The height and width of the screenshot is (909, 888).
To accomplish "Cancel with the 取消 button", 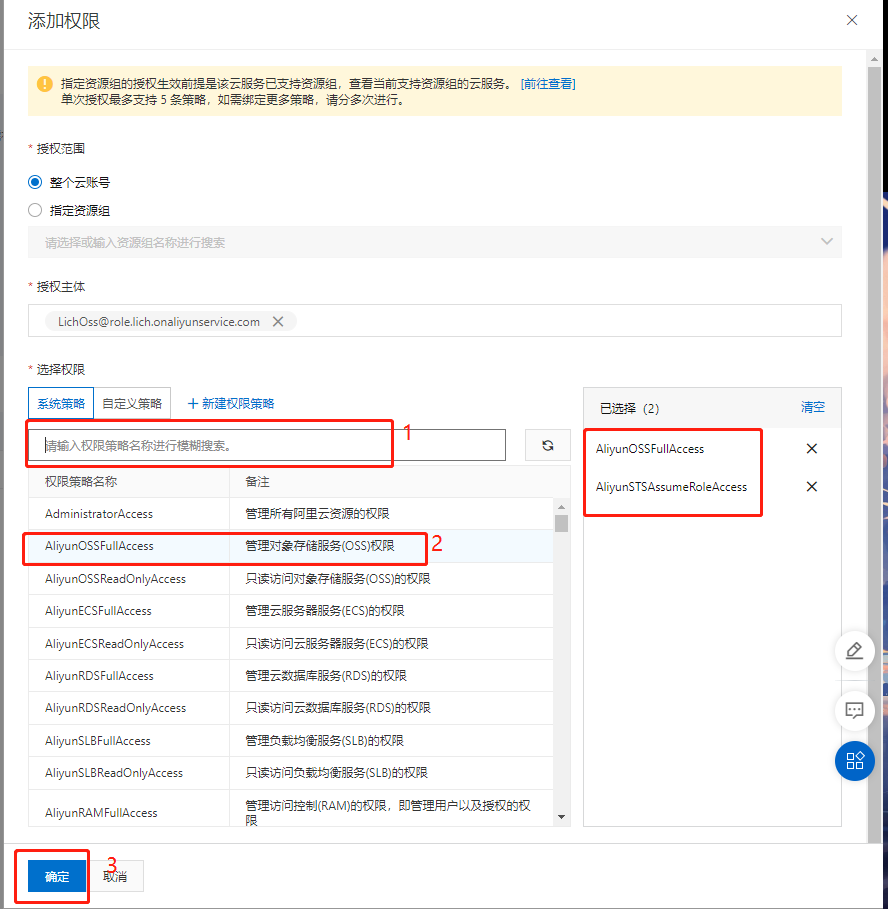I will [115, 877].
